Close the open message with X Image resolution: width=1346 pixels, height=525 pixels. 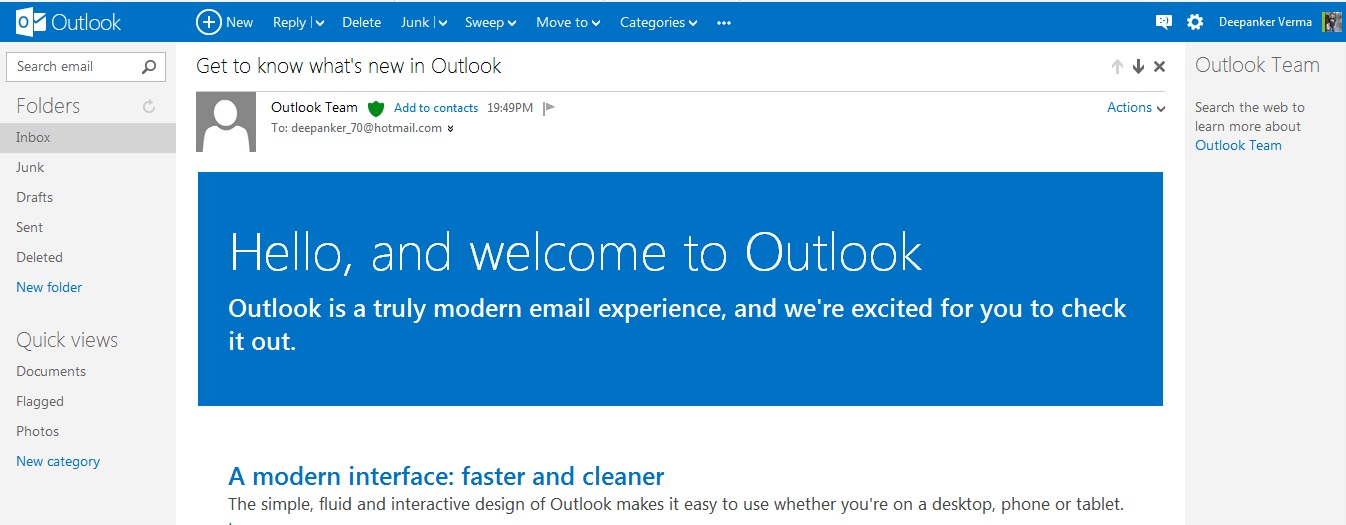1160,67
